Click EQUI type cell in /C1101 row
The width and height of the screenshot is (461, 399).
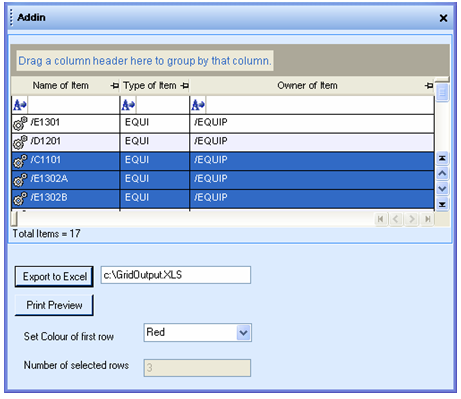pyautogui.click(x=155, y=161)
